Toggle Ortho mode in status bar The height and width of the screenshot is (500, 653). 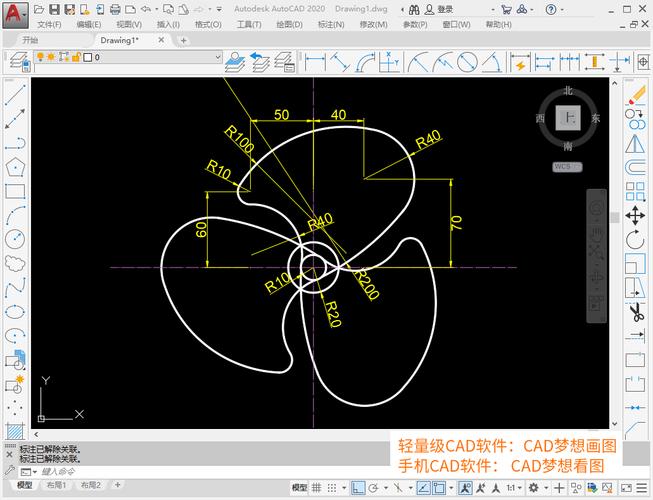click(358, 488)
